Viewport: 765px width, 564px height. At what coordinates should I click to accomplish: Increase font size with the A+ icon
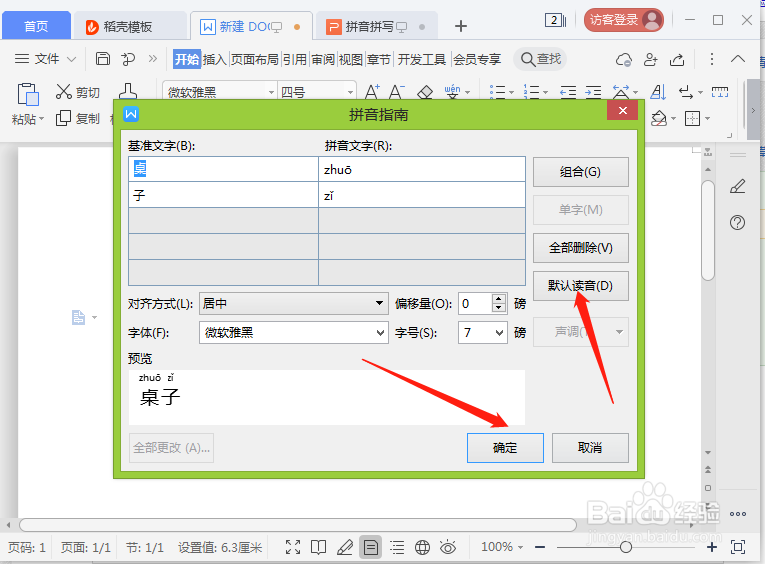tap(372, 92)
